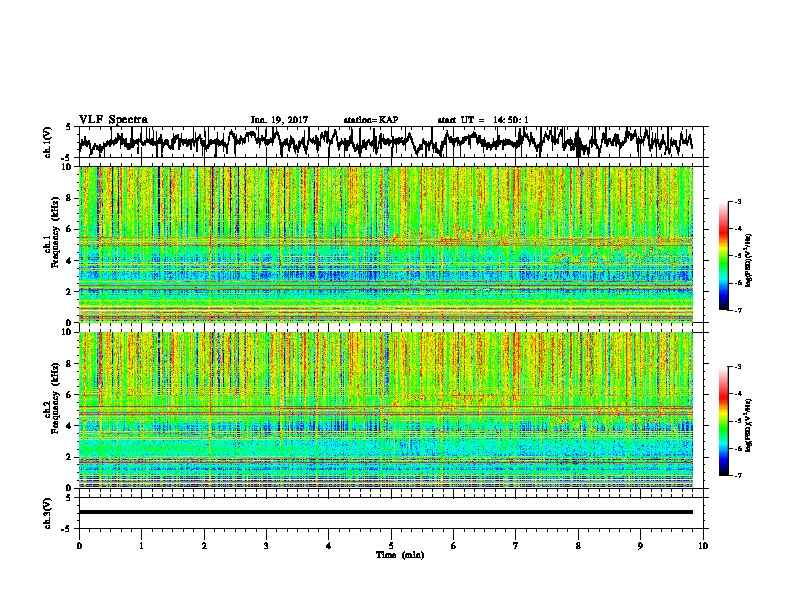Viewport: 792px width, 612px height.
Task: Click inside the ch.2 spectrogram panel
Action: (386, 410)
